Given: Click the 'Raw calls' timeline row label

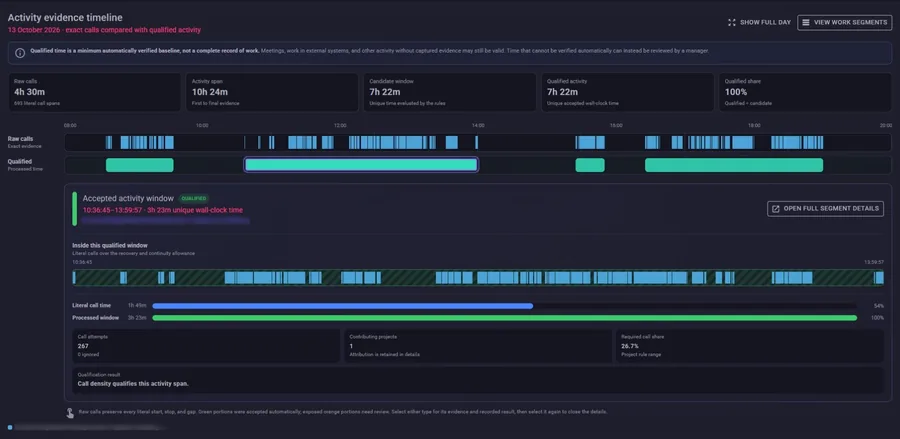Looking at the screenshot, I should 20,139.
